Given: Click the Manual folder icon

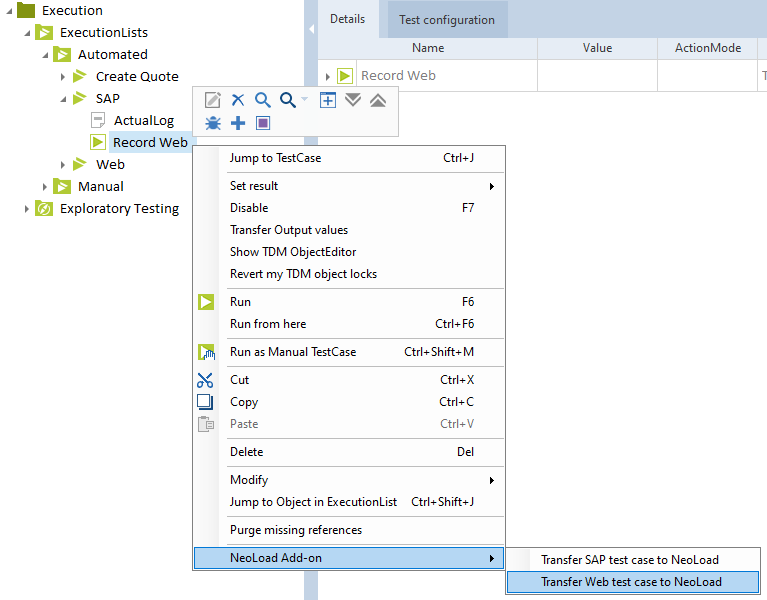Looking at the screenshot, I should pos(62,186).
